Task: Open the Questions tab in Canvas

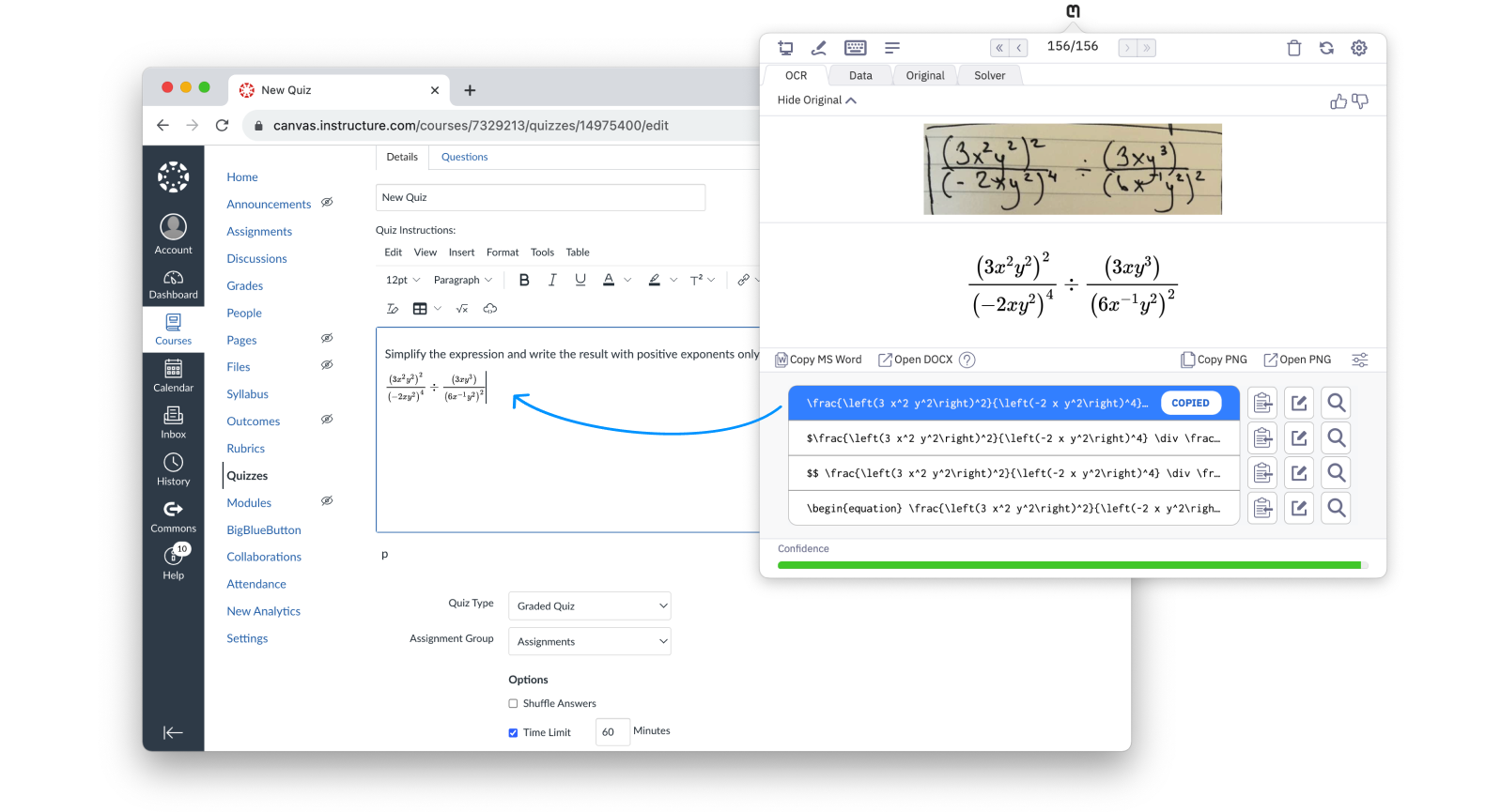Action: point(464,157)
